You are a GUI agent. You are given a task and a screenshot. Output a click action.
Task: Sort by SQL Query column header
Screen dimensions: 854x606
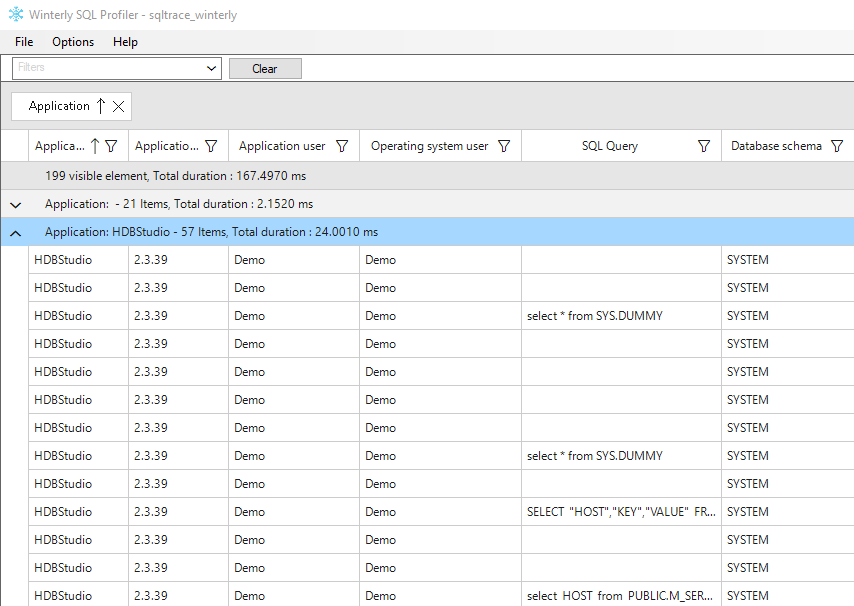[x=609, y=146]
